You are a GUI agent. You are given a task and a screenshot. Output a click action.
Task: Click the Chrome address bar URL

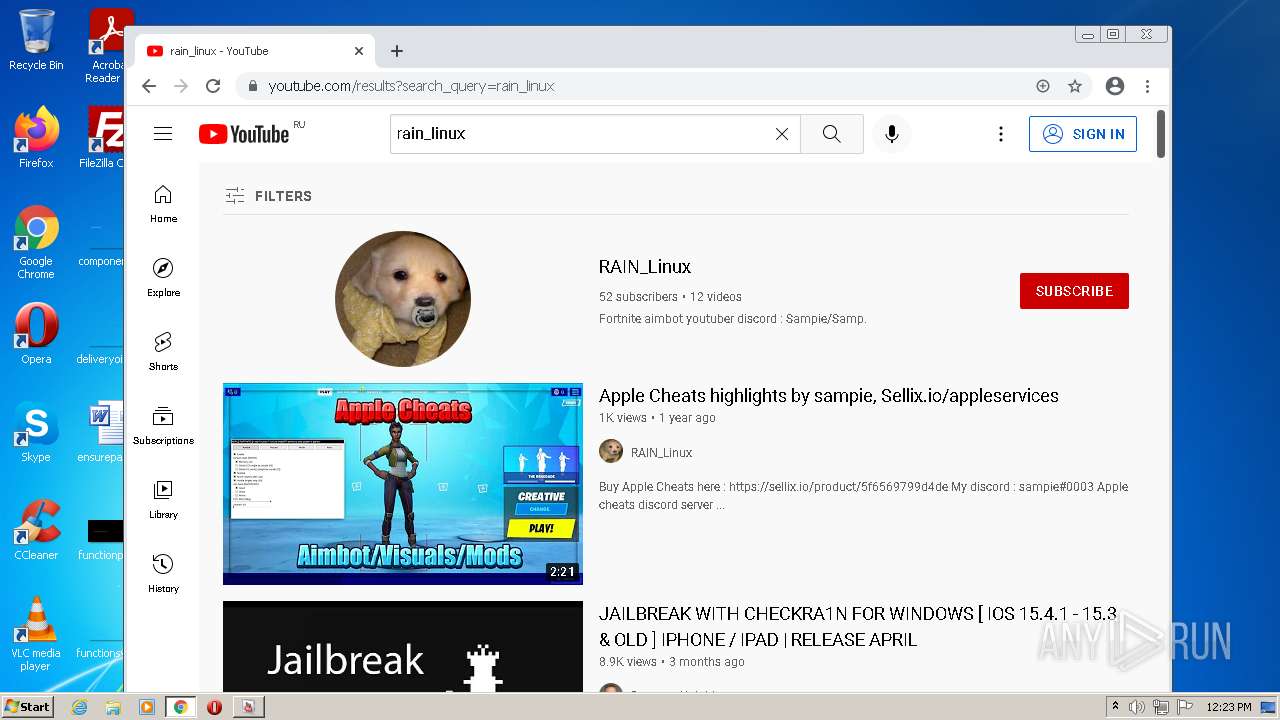[x=411, y=86]
